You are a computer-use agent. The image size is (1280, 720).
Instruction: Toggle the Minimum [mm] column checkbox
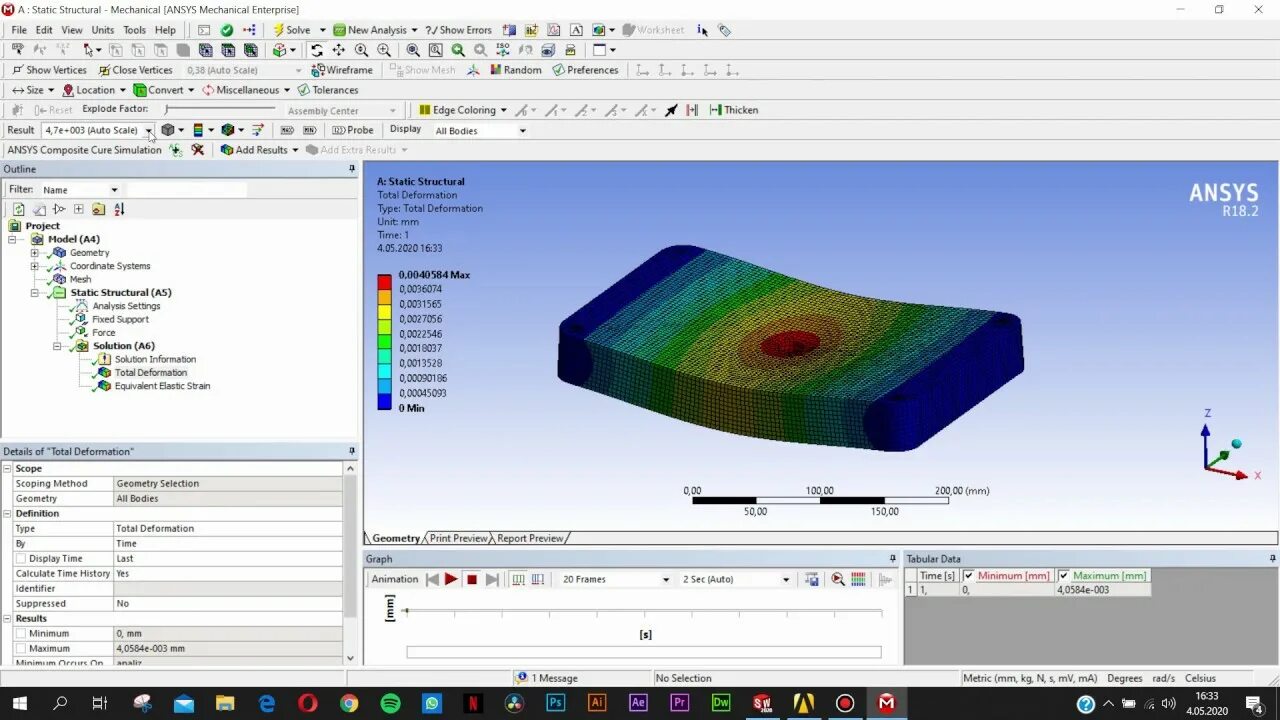[969, 576]
